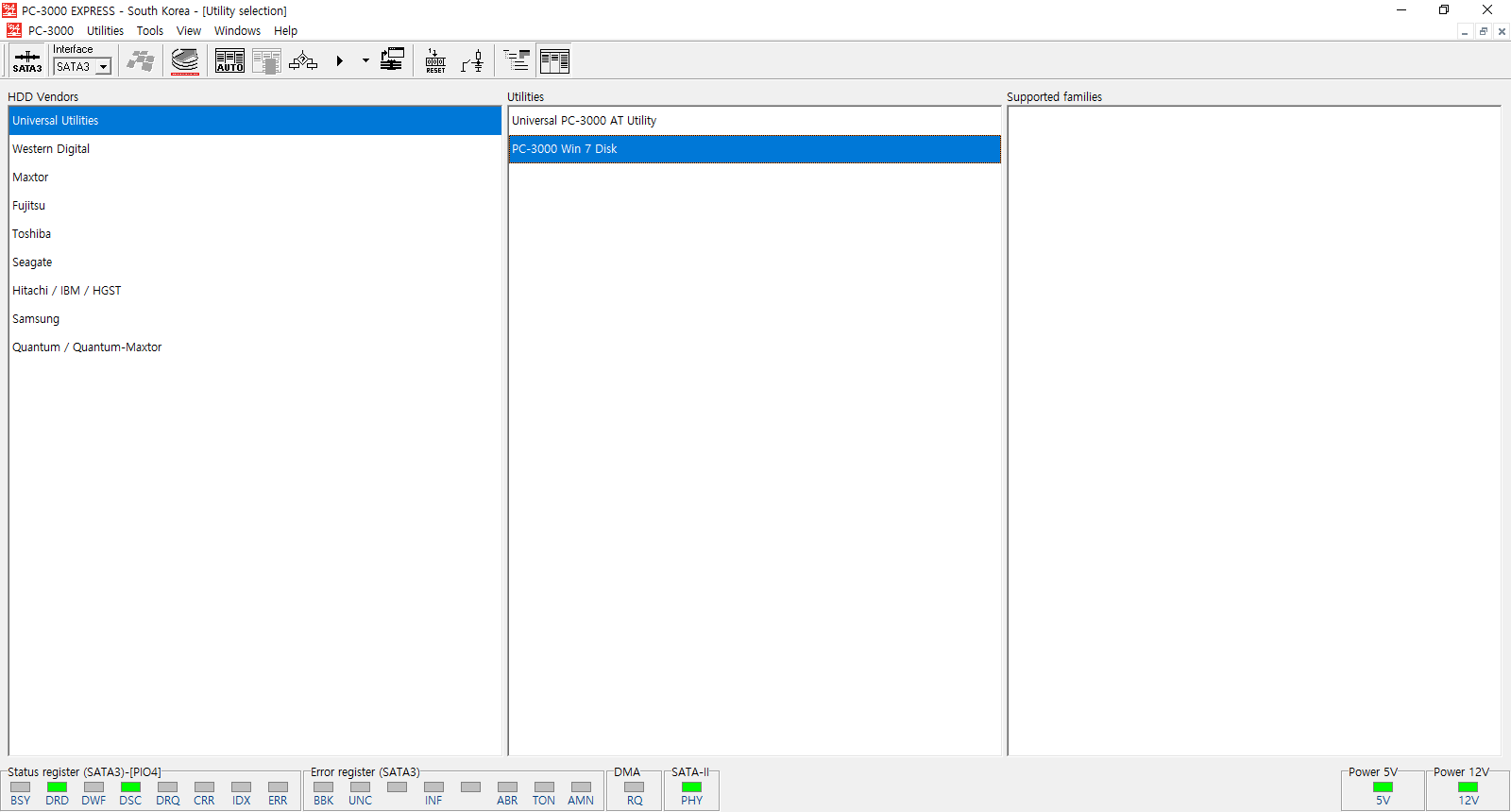Viewport: 1511px width, 812px height.
Task: Click the AUTO detect toolbar icon
Action: tap(229, 60)
